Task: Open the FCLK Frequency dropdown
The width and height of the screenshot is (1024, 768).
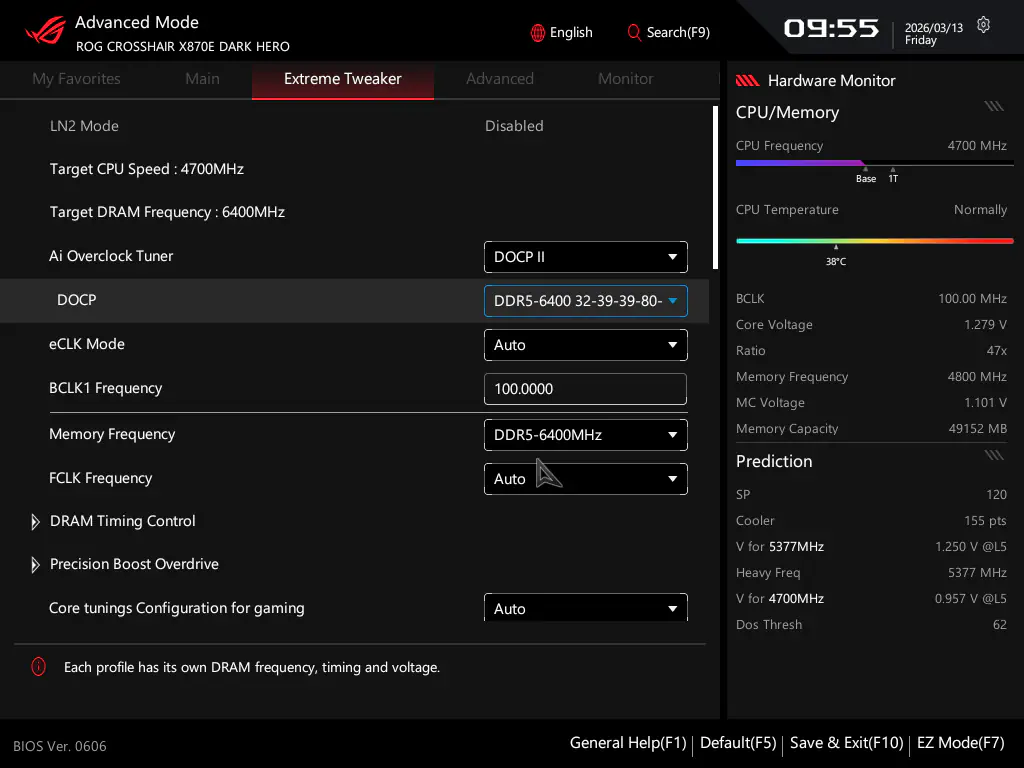Action: click(586, 479)
